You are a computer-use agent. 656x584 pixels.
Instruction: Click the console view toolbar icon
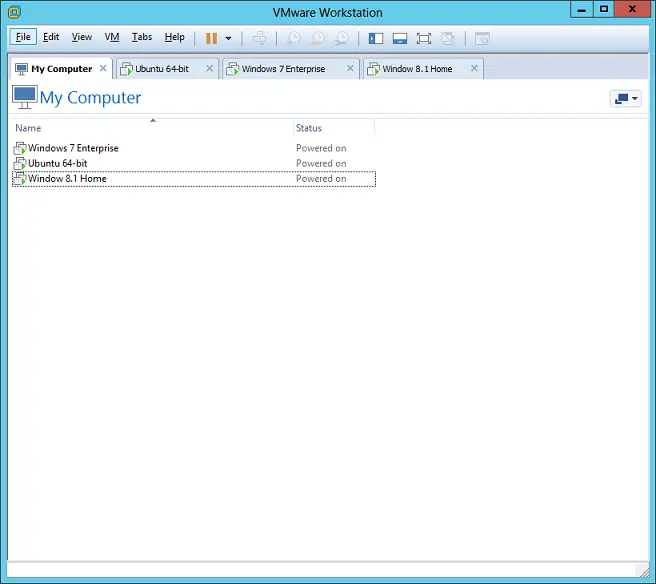[x=482, y=38]
